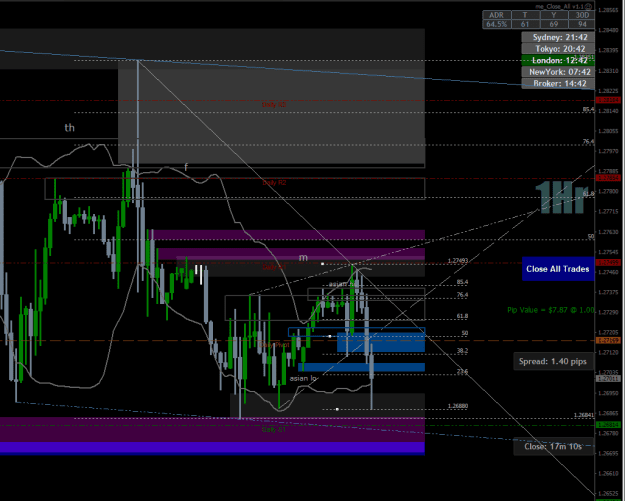Click the 23.6 Fibonacci level label

pos(462,371)
